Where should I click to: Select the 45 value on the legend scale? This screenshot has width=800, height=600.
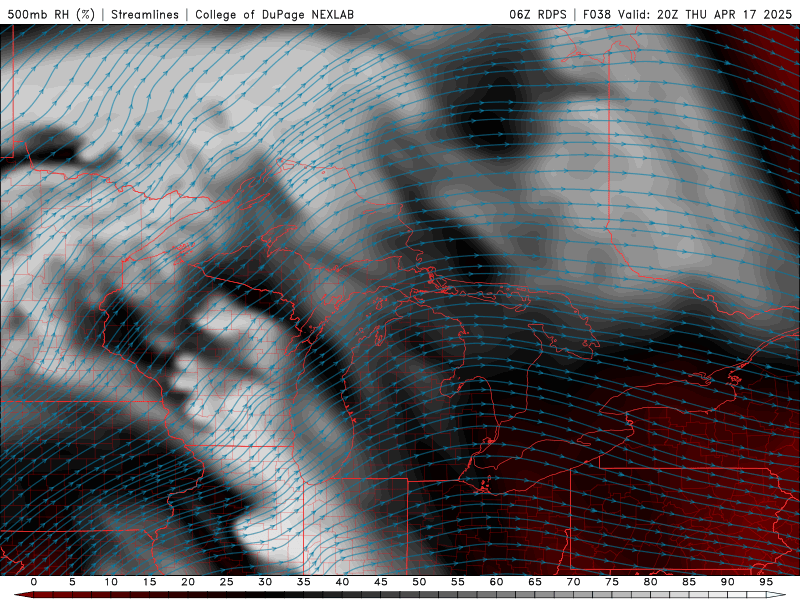[380, 582]
